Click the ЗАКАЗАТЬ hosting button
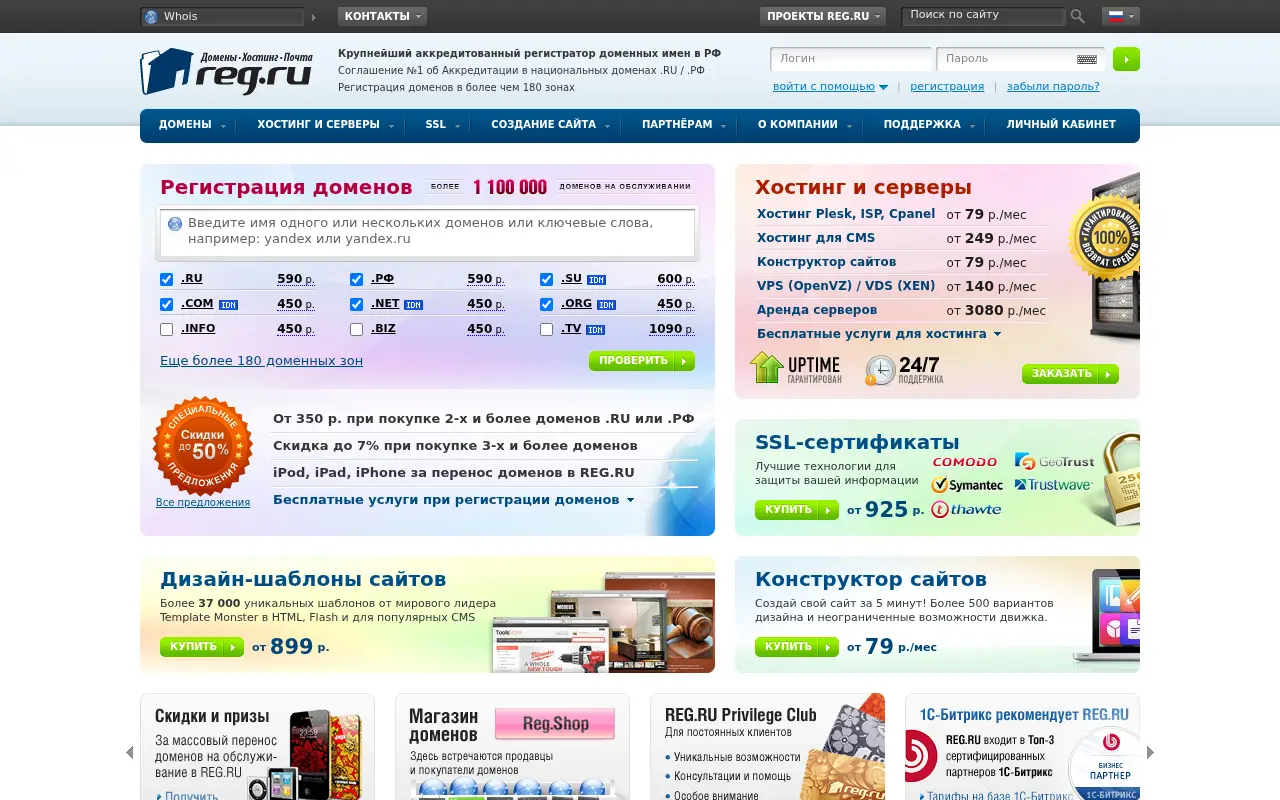The height and width of the screenshot is (800, 1280). pos(1070,374)
